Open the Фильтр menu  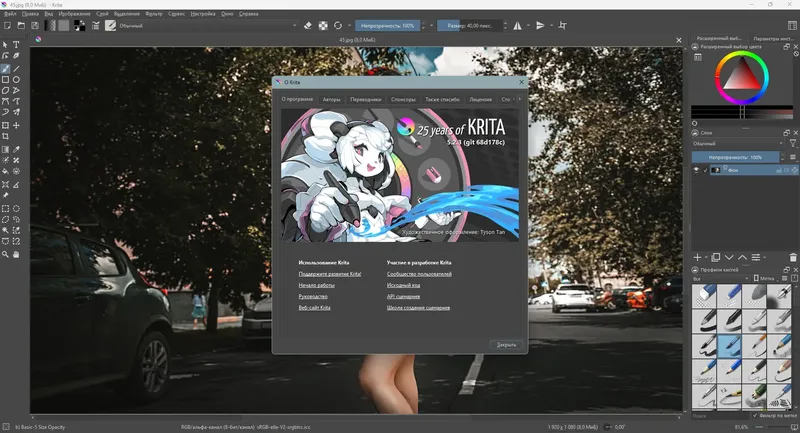[x=154, y=14]
